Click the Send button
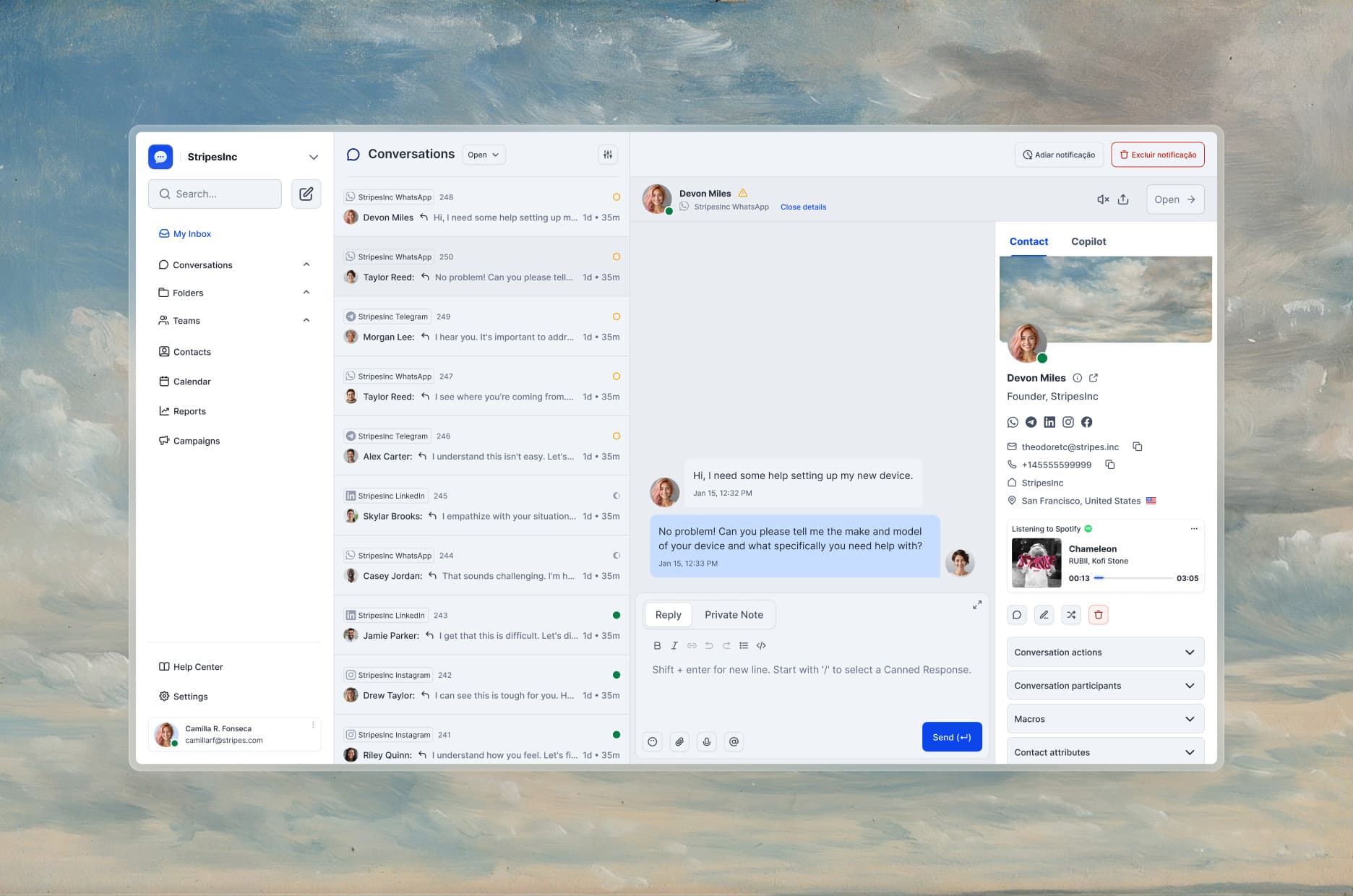Screen dimensions: 1353x896 (x=952, y=737)
